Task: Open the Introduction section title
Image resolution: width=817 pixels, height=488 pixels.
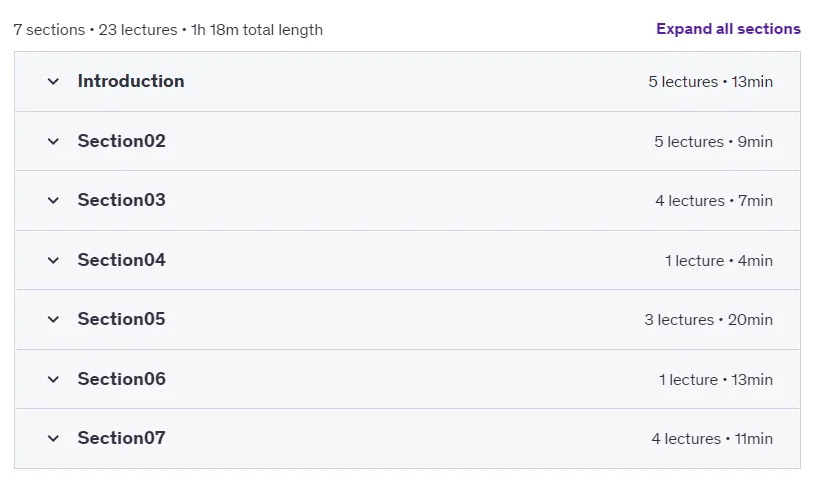Action: click(x=131, y=81)
